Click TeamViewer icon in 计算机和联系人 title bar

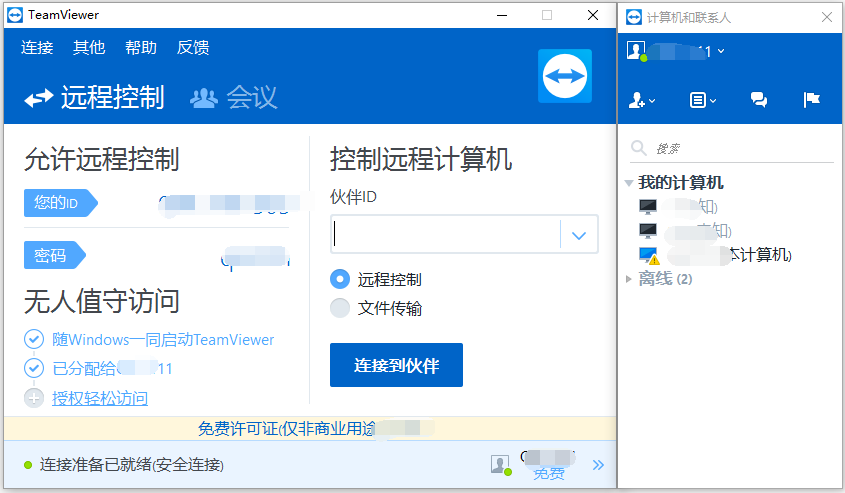(634, 17)
